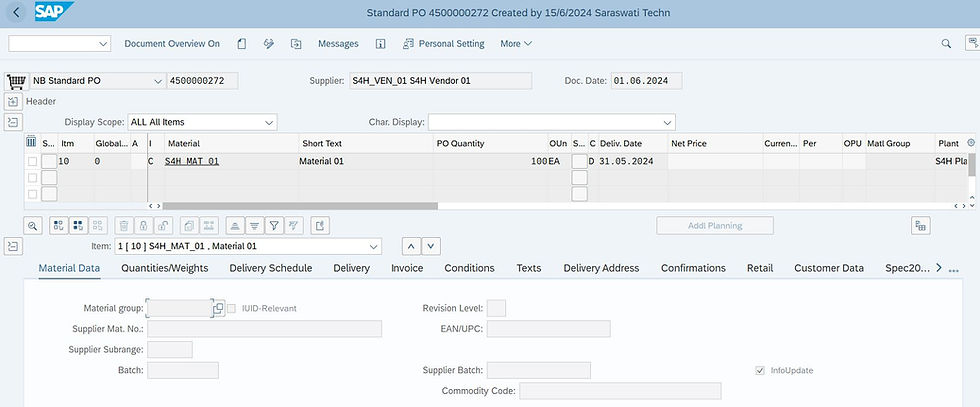Create a new purchase order document
Image resolution: width=980 pixels, height=407 pixels.
[x=242, y=44]
